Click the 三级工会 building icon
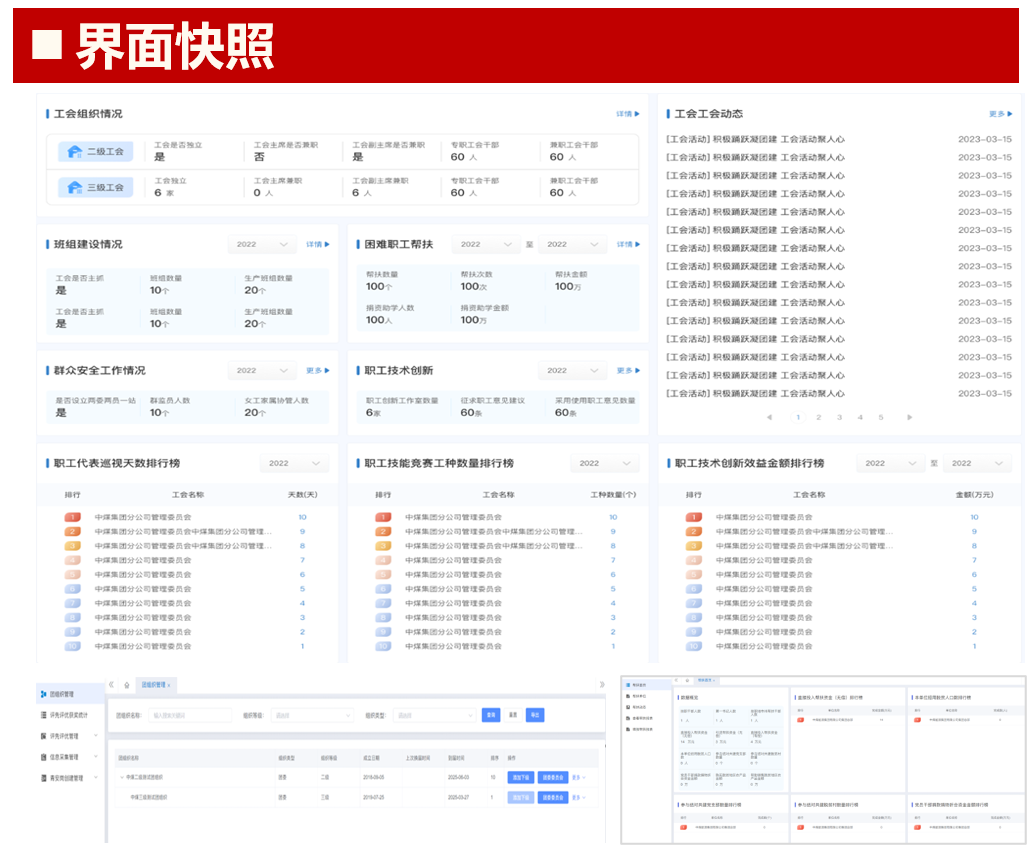1027x845 pixels. coord(74,187)
